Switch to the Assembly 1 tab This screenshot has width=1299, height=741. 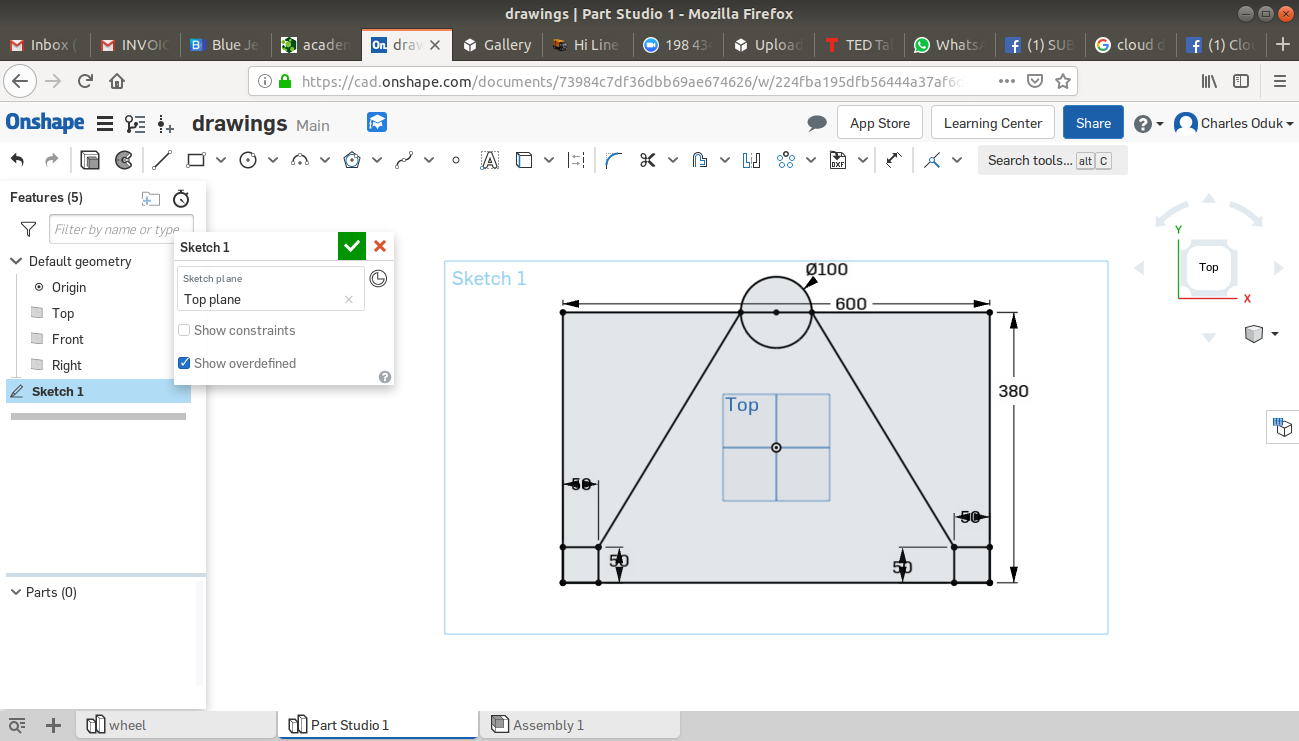[x=580, y=725]
